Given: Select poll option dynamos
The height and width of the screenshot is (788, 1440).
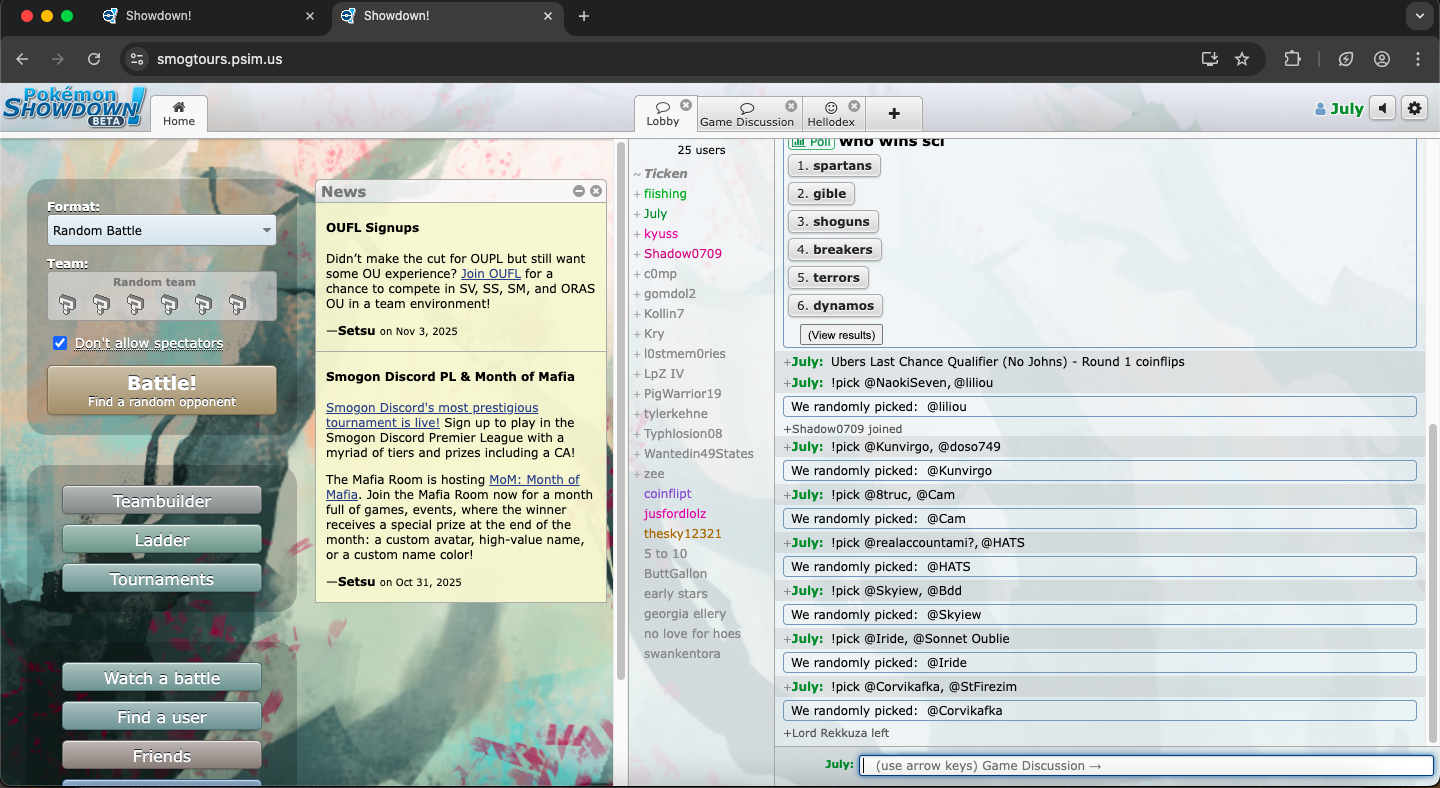Looking at the screenshot, I should [834, 306].
